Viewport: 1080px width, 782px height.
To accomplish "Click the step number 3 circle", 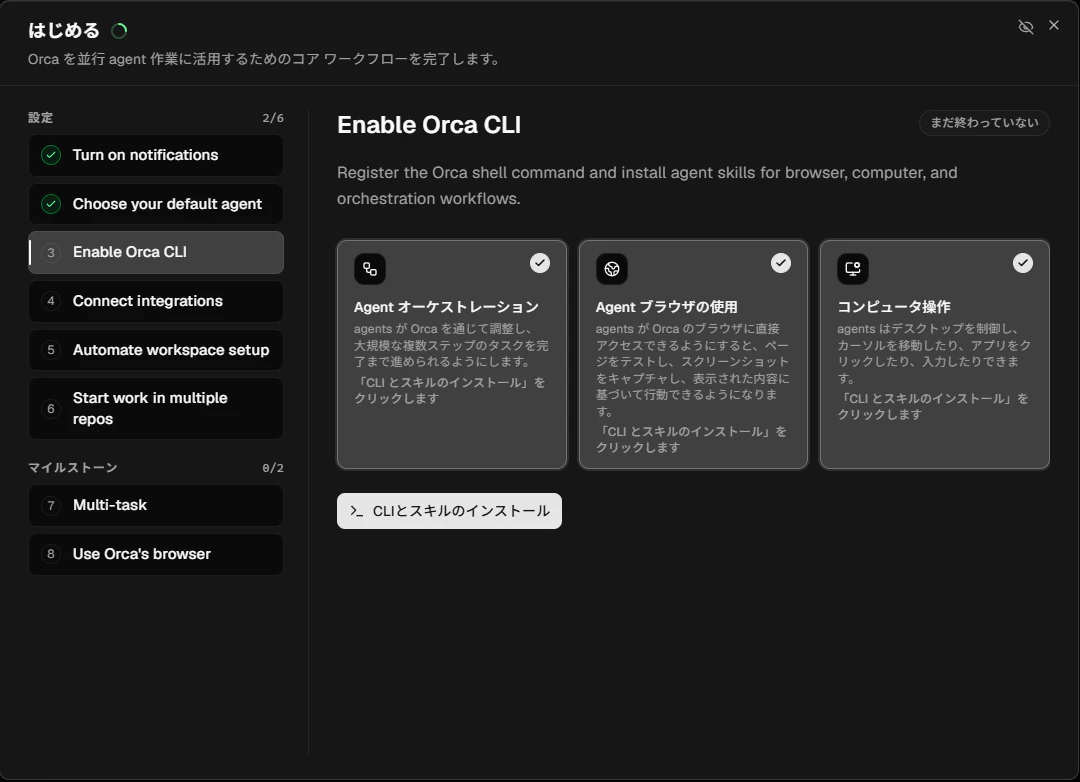I will pyautogui.click(x=51, y=252).
